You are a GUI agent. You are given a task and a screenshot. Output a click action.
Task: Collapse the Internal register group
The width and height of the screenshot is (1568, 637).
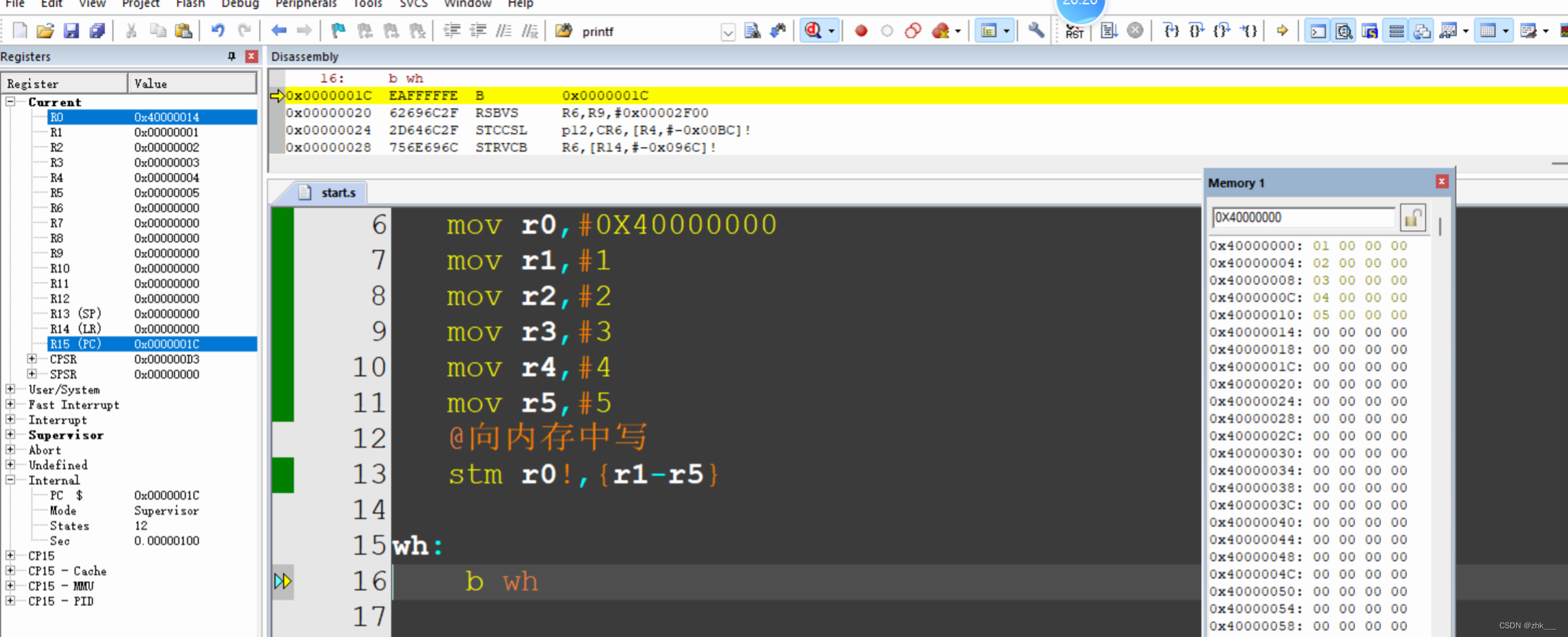coord(10,479)
